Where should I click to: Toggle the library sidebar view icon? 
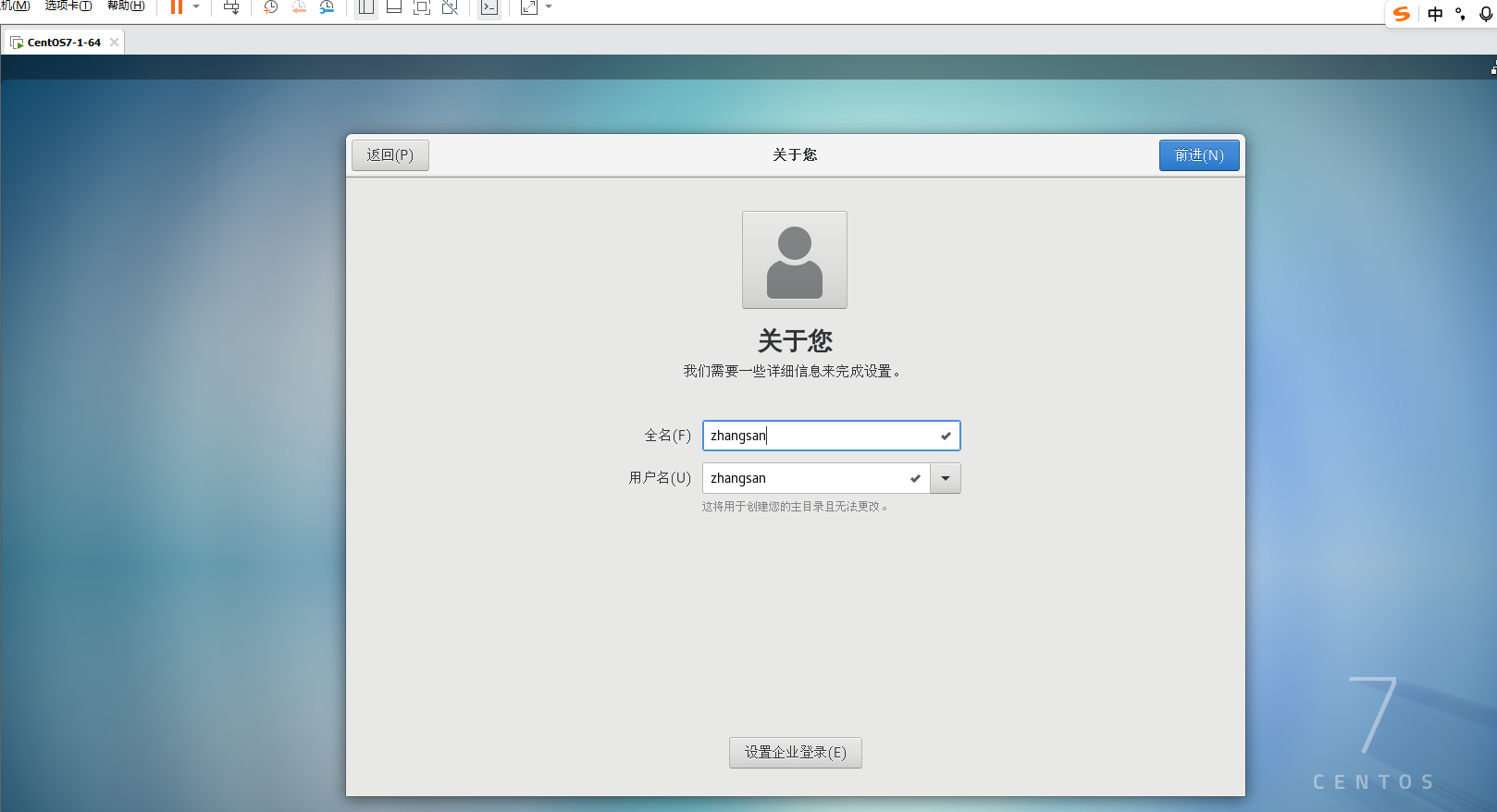tap(366, 7)
